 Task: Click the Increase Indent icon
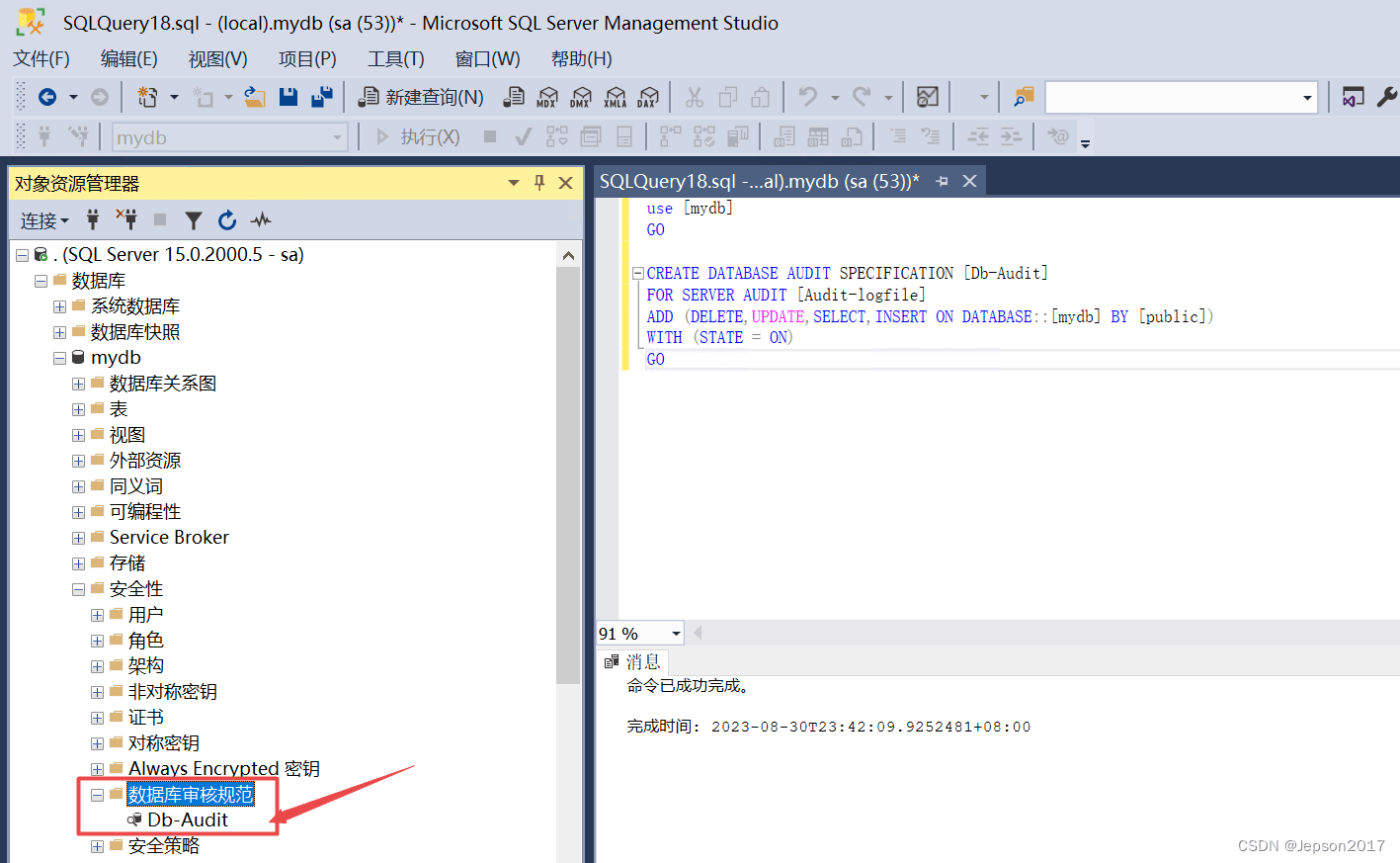click(x=1011, y=136)
